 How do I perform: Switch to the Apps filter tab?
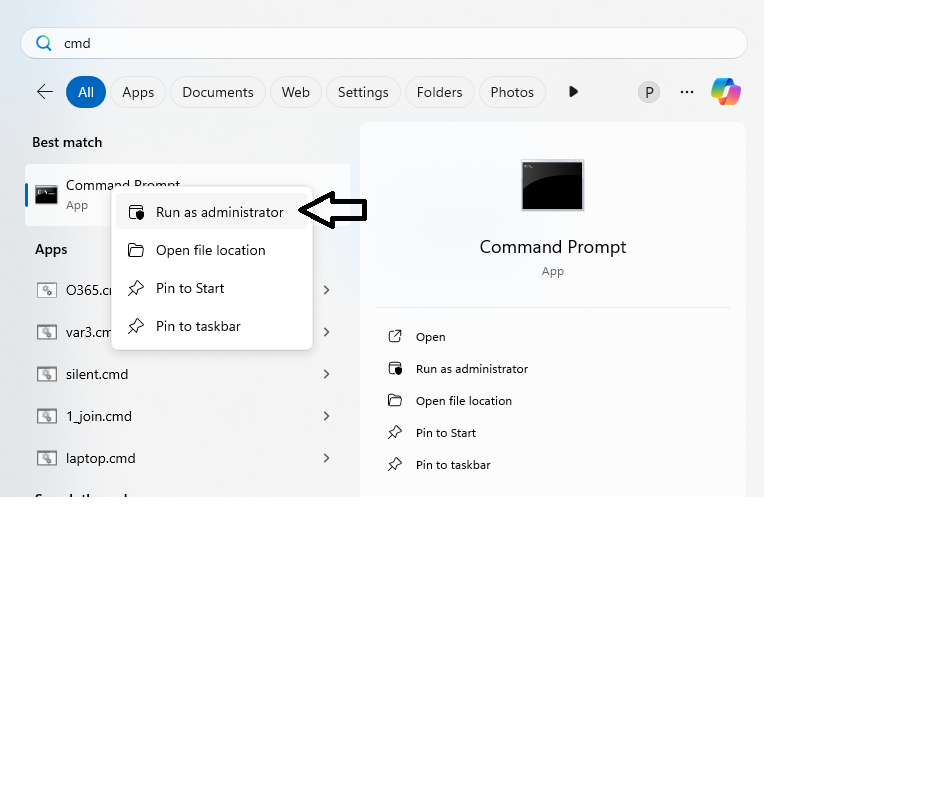tap(138, 92)
